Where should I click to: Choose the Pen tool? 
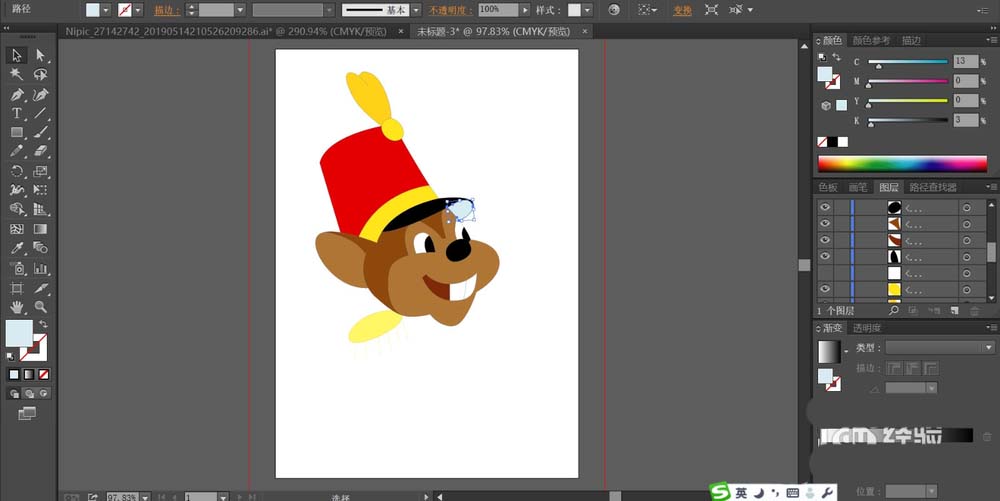click(x=17, y=94)
